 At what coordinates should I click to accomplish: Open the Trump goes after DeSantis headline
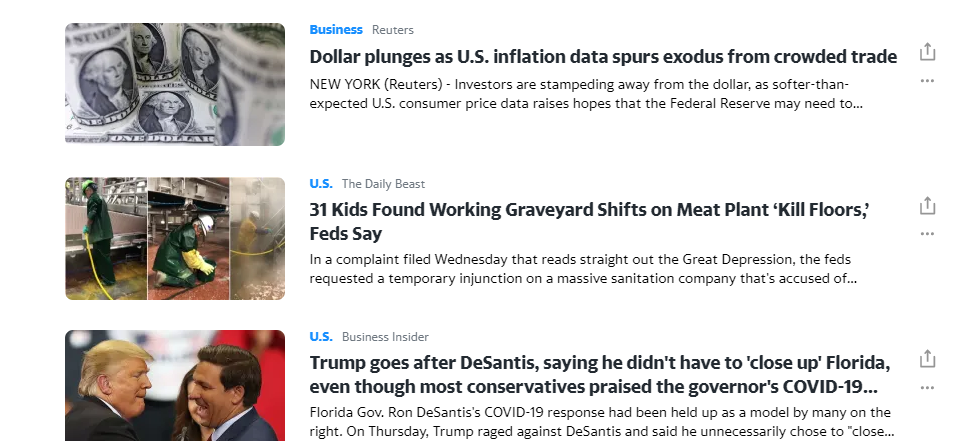pyautogui.click(x=599, y=375)
